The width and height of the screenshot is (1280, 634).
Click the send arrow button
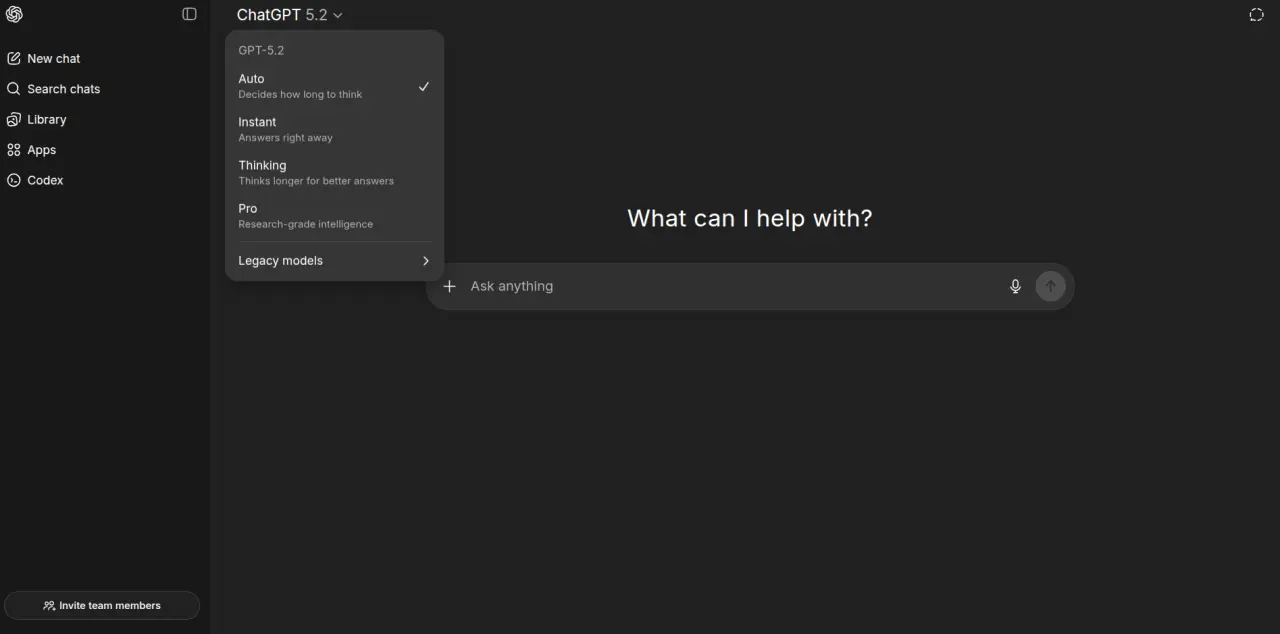[x=1050, y=286]
